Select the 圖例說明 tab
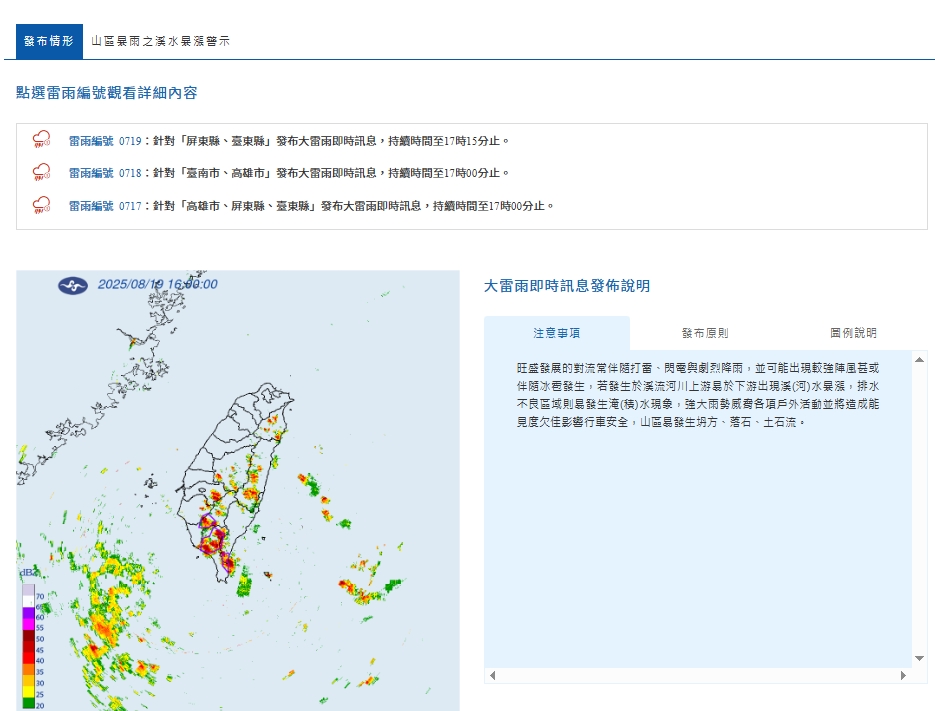This screenshot has height=711, width=935. [853, 333]
